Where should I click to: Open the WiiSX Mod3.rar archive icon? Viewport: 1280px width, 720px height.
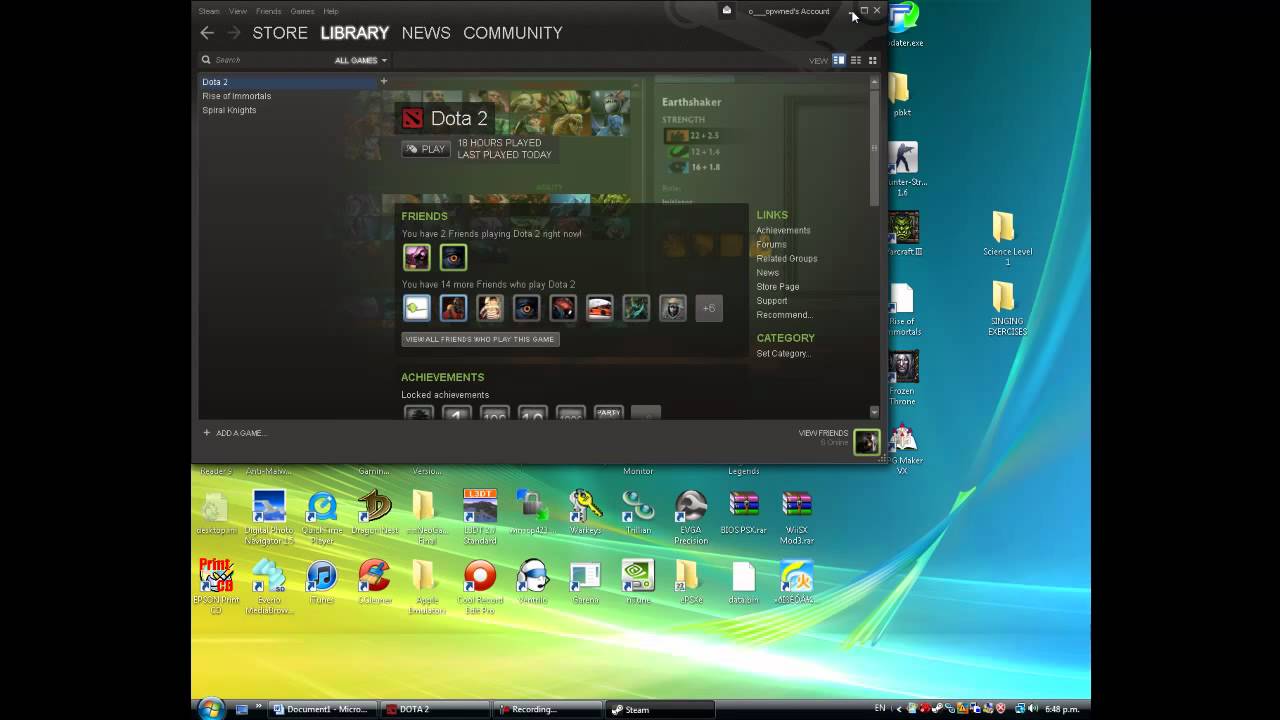coord(797,517)
